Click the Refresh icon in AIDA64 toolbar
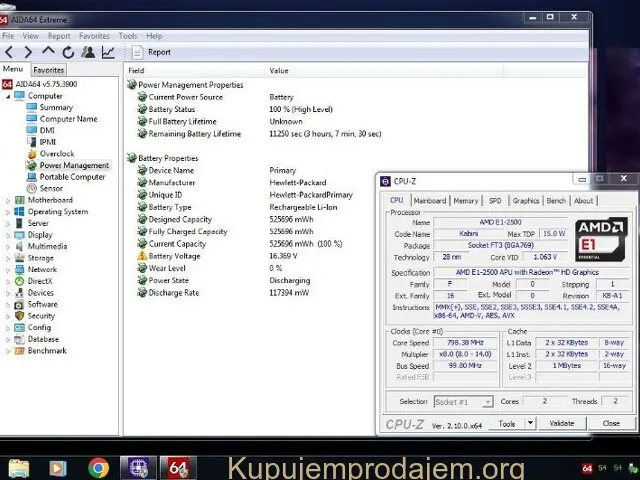Screen dimensions: 640x480 (x=68, y=52)
